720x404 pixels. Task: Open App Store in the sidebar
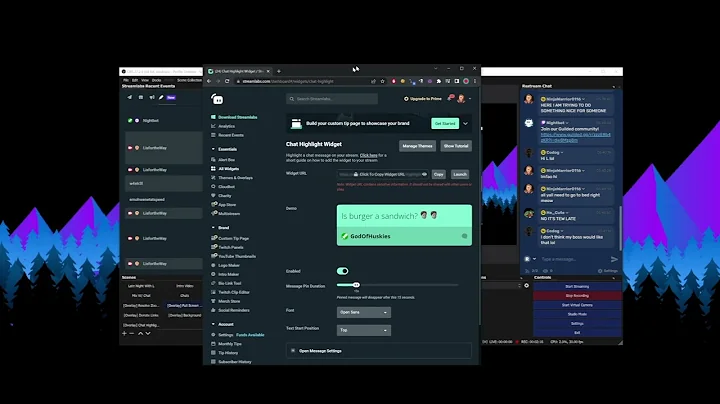click(x=227, y=205)
